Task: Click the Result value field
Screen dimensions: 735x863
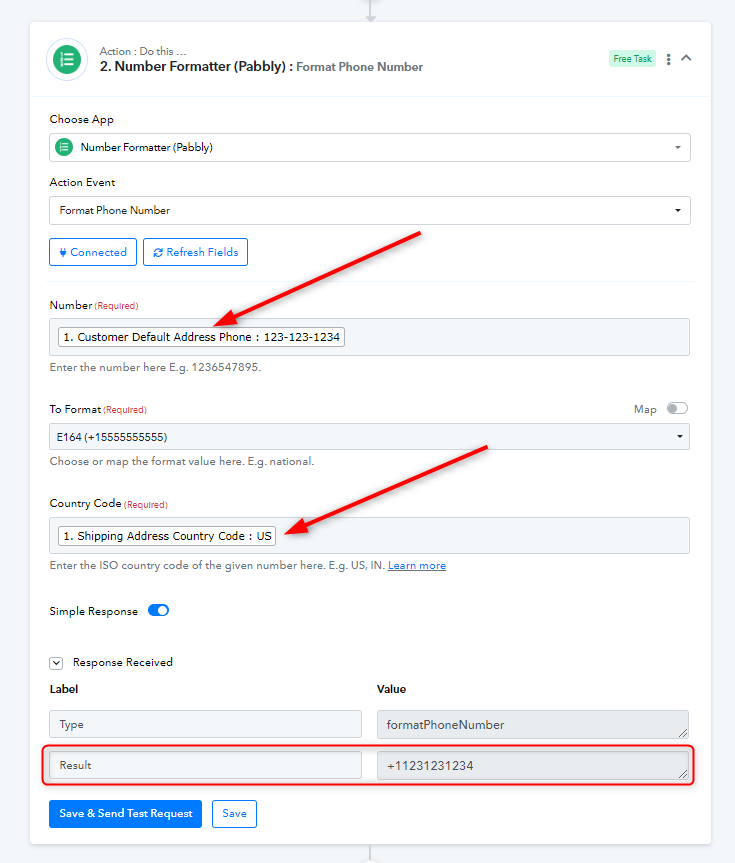Action: [532, 766]
